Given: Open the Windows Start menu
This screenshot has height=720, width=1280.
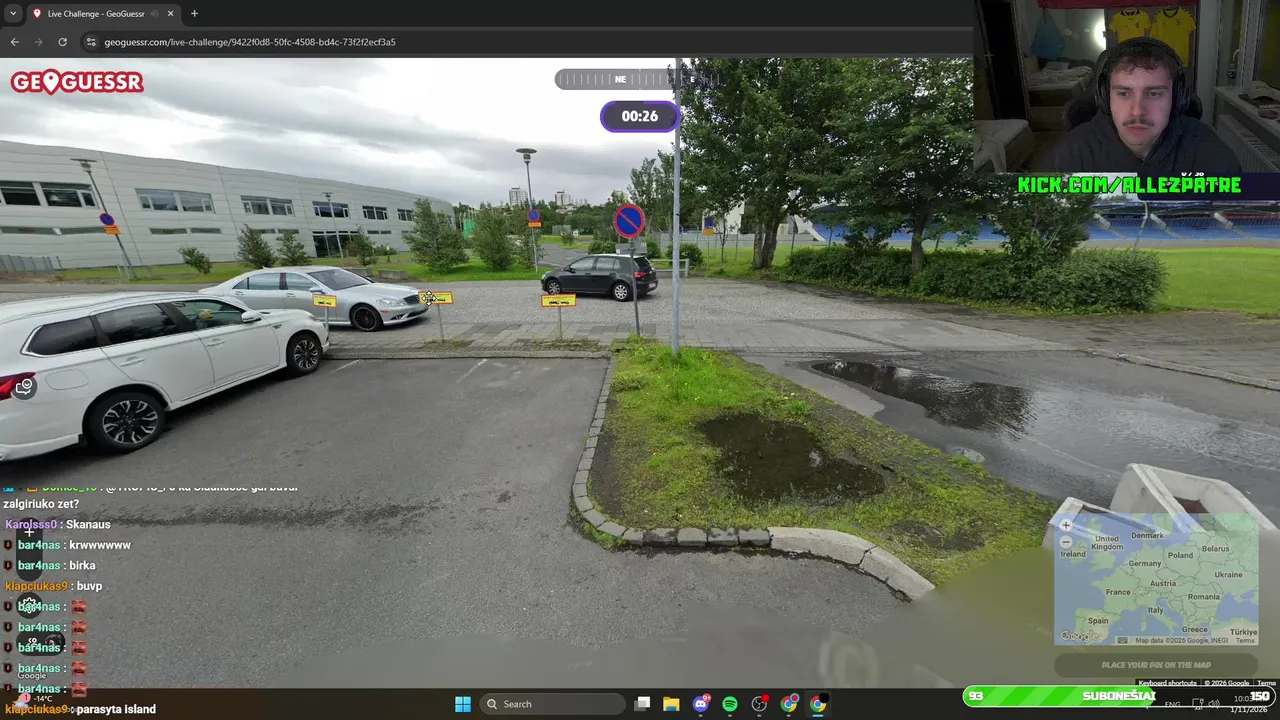Looking at the screenshot, I should pyautogui.click(x=462, y=704).
